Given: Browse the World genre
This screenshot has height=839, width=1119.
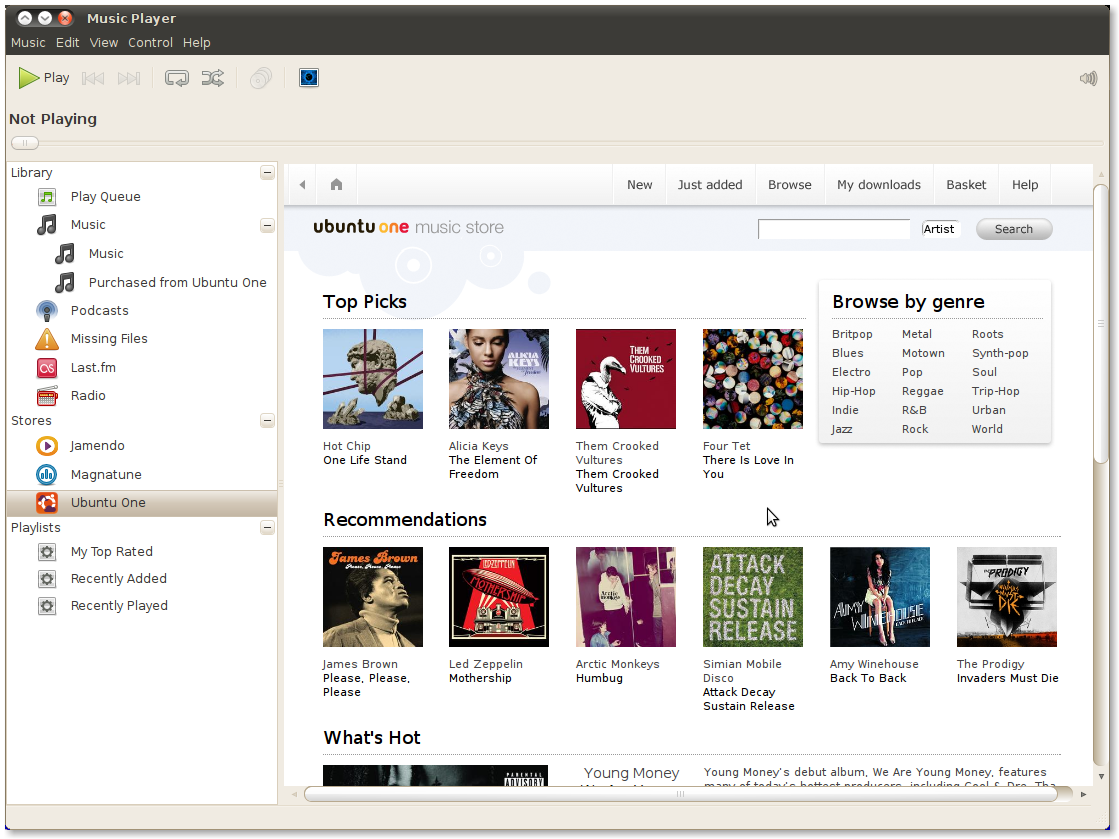Looking at the screenshot, I should 987,429.
